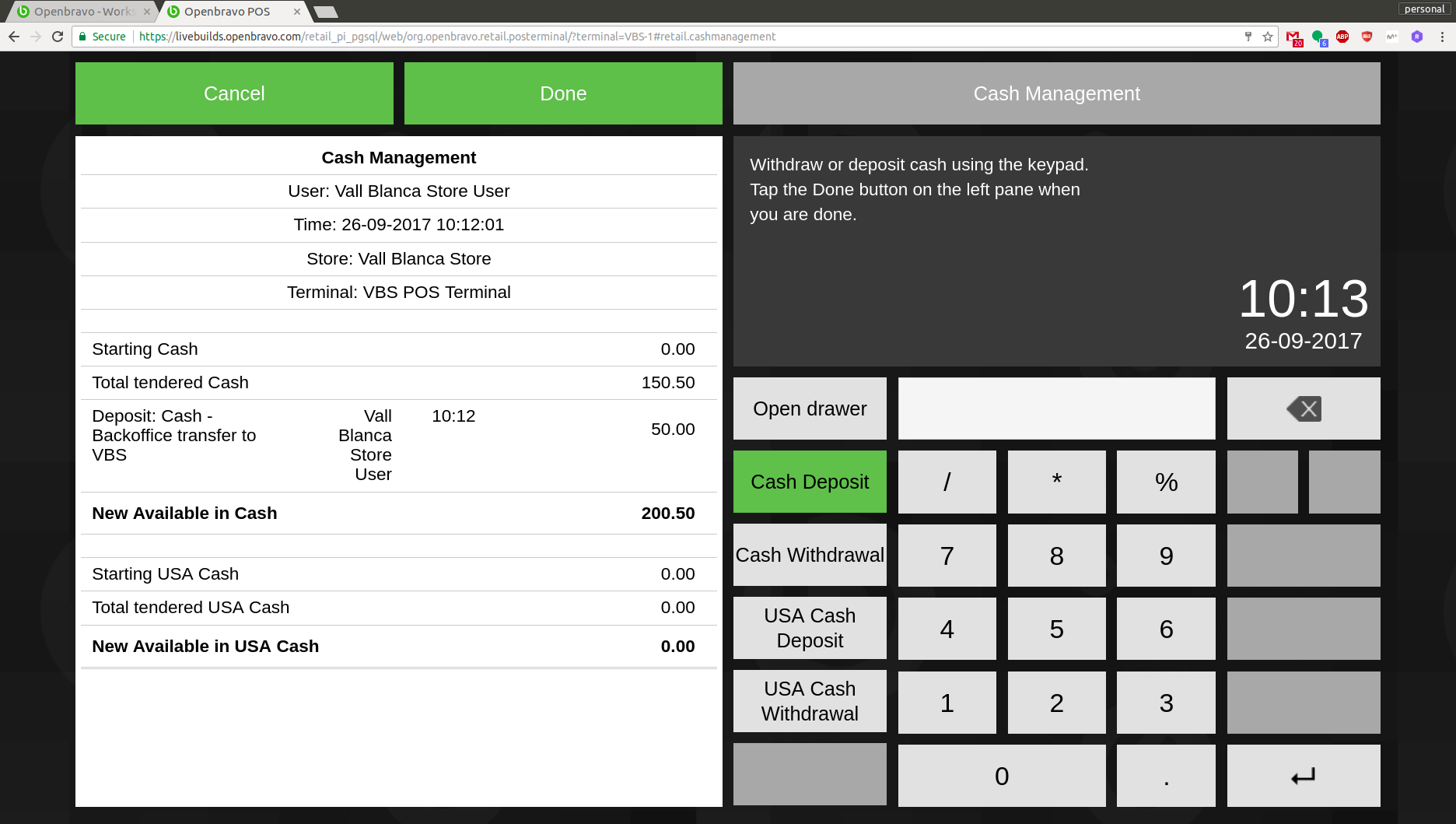Click the backspace delete key icon
The width and height of the screenshot is (1456, 824).
coord(1304,408)
